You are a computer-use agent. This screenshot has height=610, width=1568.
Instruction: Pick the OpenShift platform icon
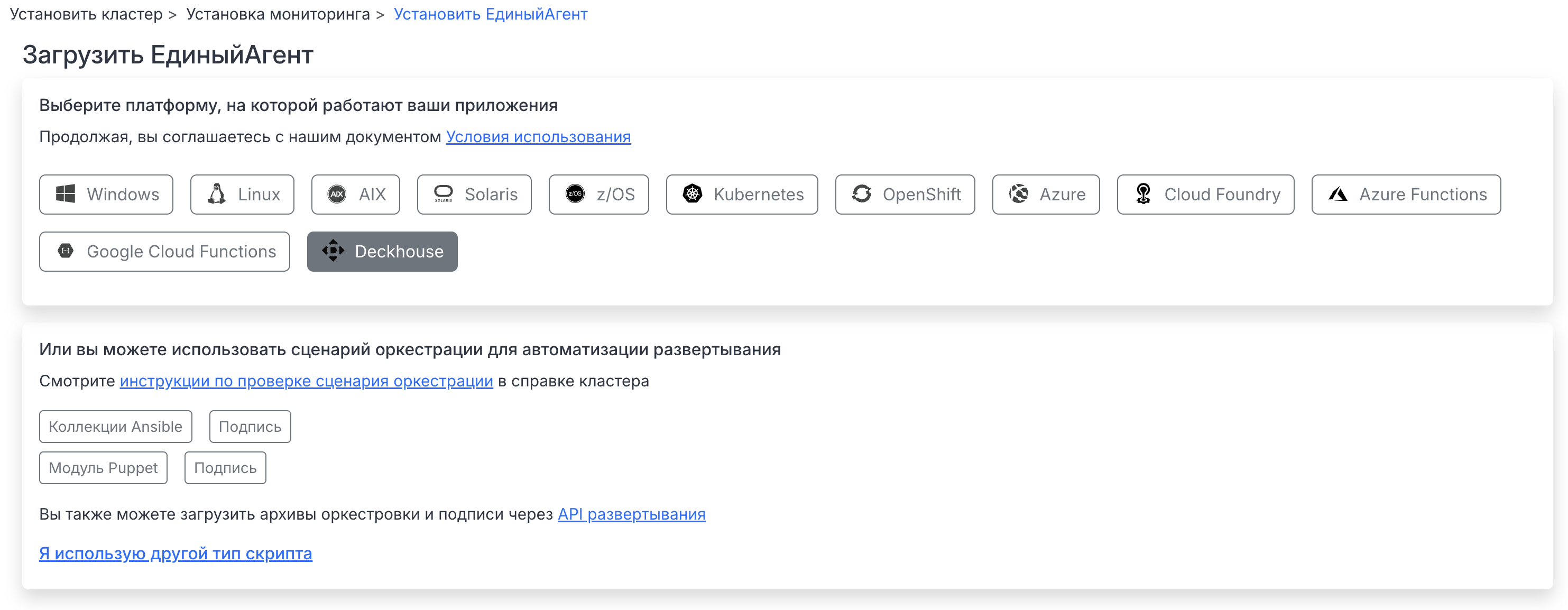[x=861, y=194]
